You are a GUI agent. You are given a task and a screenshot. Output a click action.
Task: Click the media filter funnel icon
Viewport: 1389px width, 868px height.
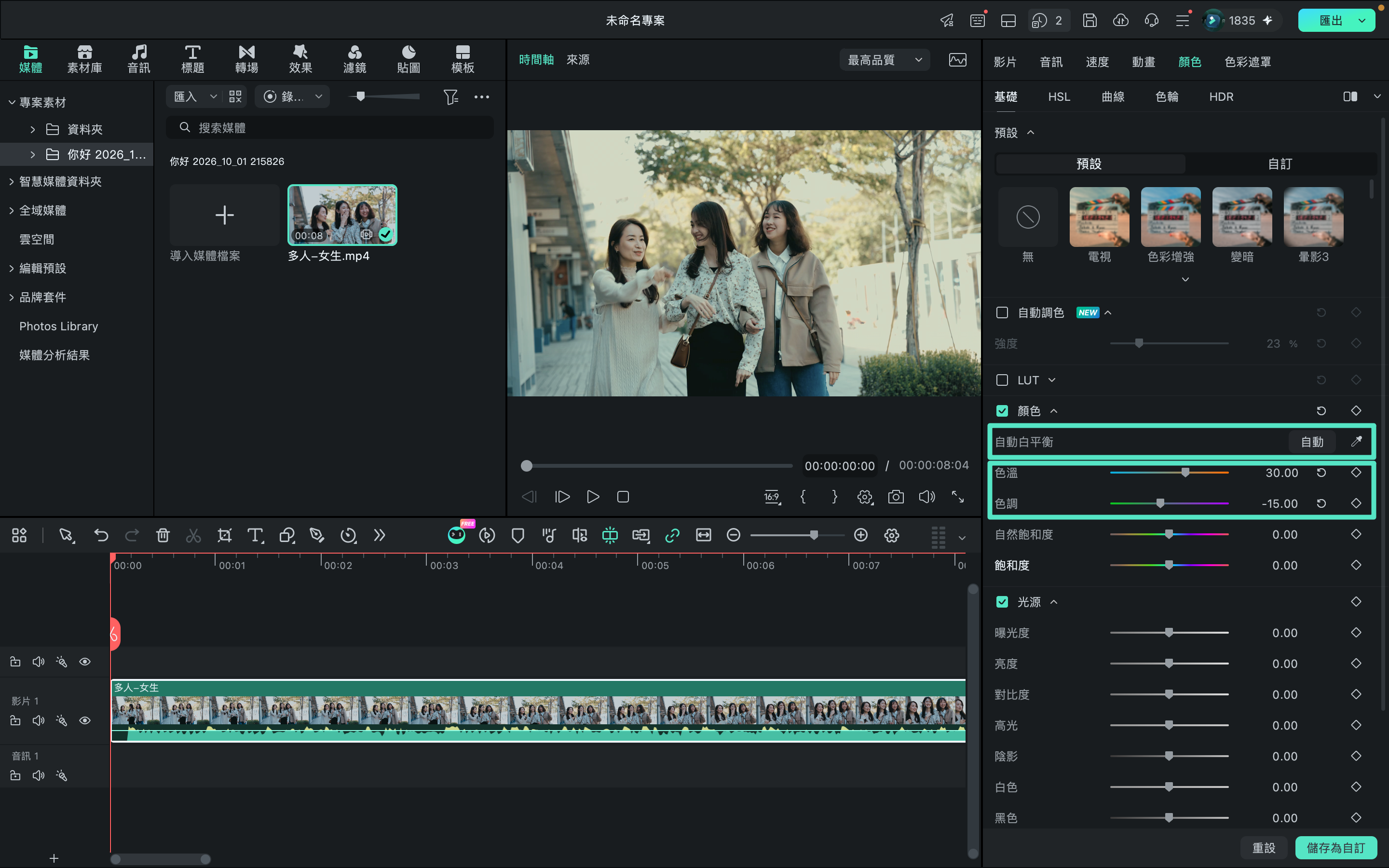[450, 96]
